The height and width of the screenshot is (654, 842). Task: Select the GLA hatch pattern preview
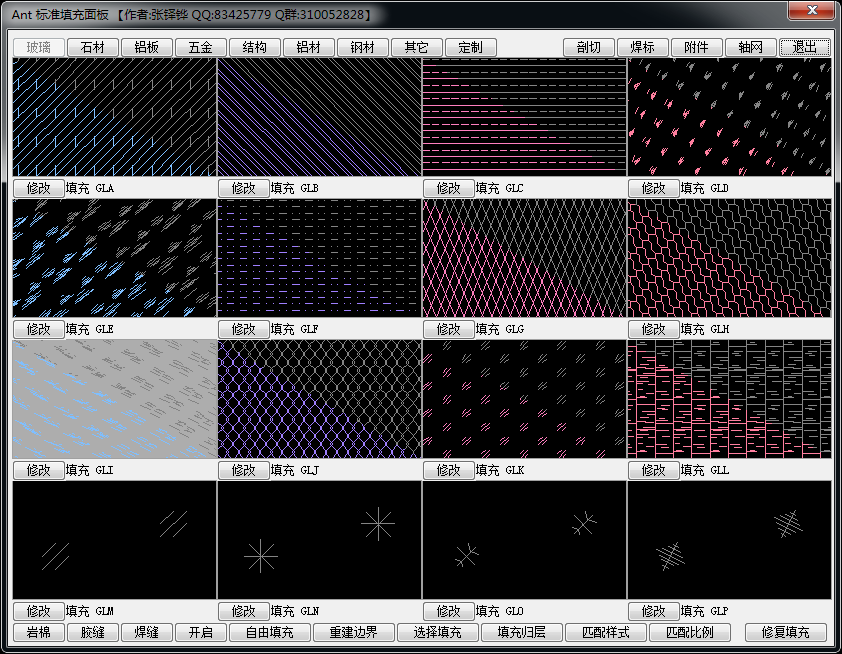(114, 117)
